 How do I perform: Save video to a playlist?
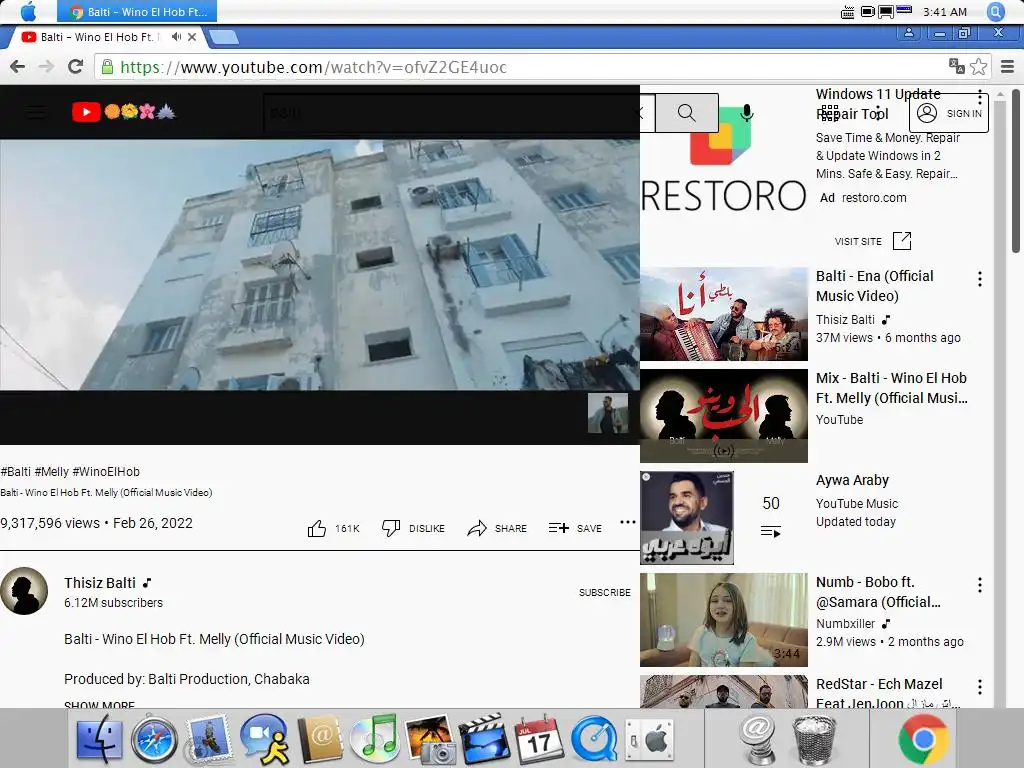pos(575,528)
